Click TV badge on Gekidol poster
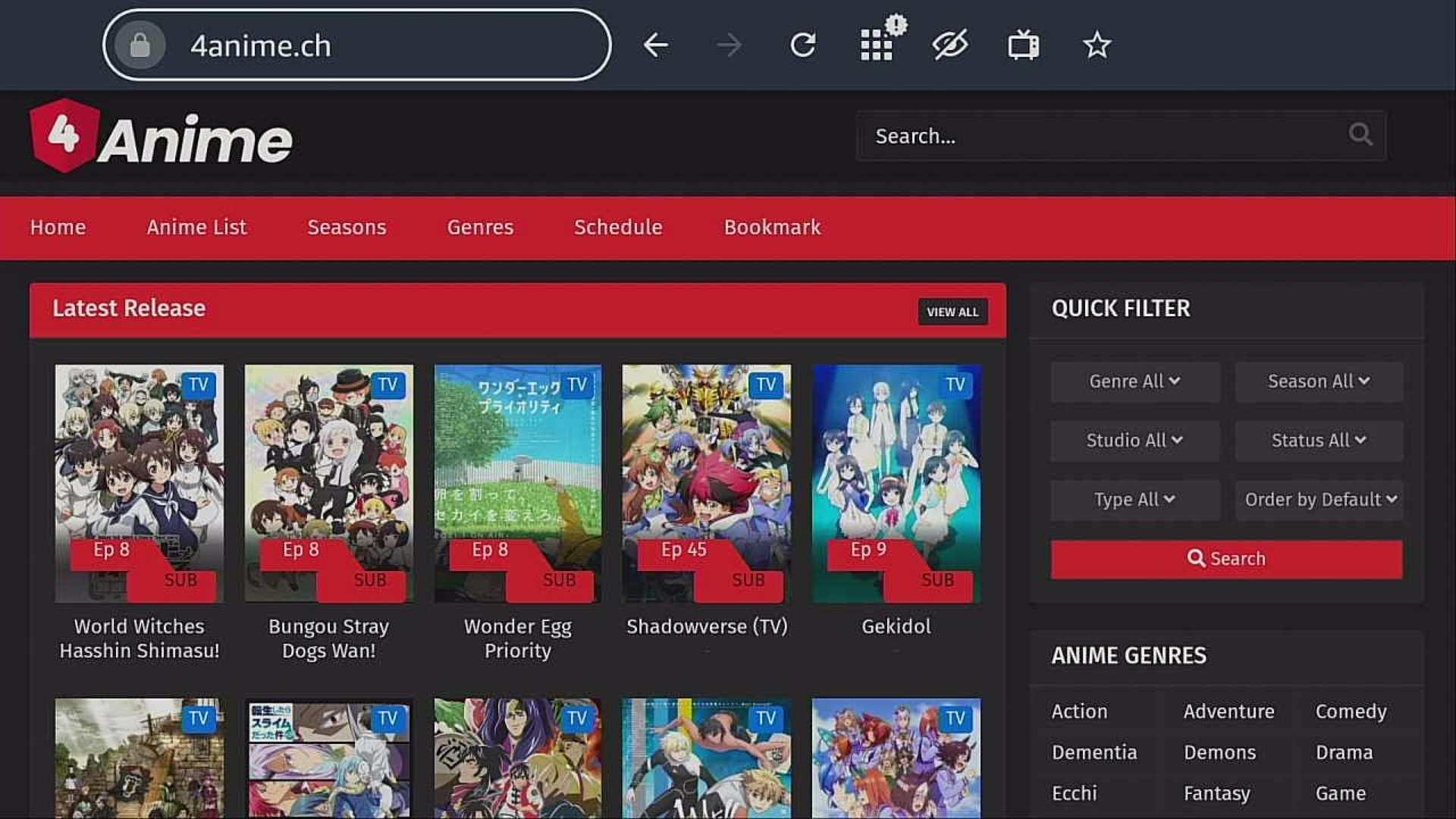1456x819 pixels. tap(955, 384)
